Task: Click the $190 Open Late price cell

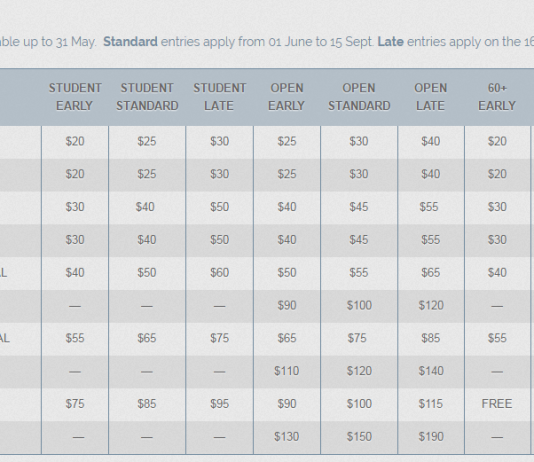Action: (x=431, y=437)
